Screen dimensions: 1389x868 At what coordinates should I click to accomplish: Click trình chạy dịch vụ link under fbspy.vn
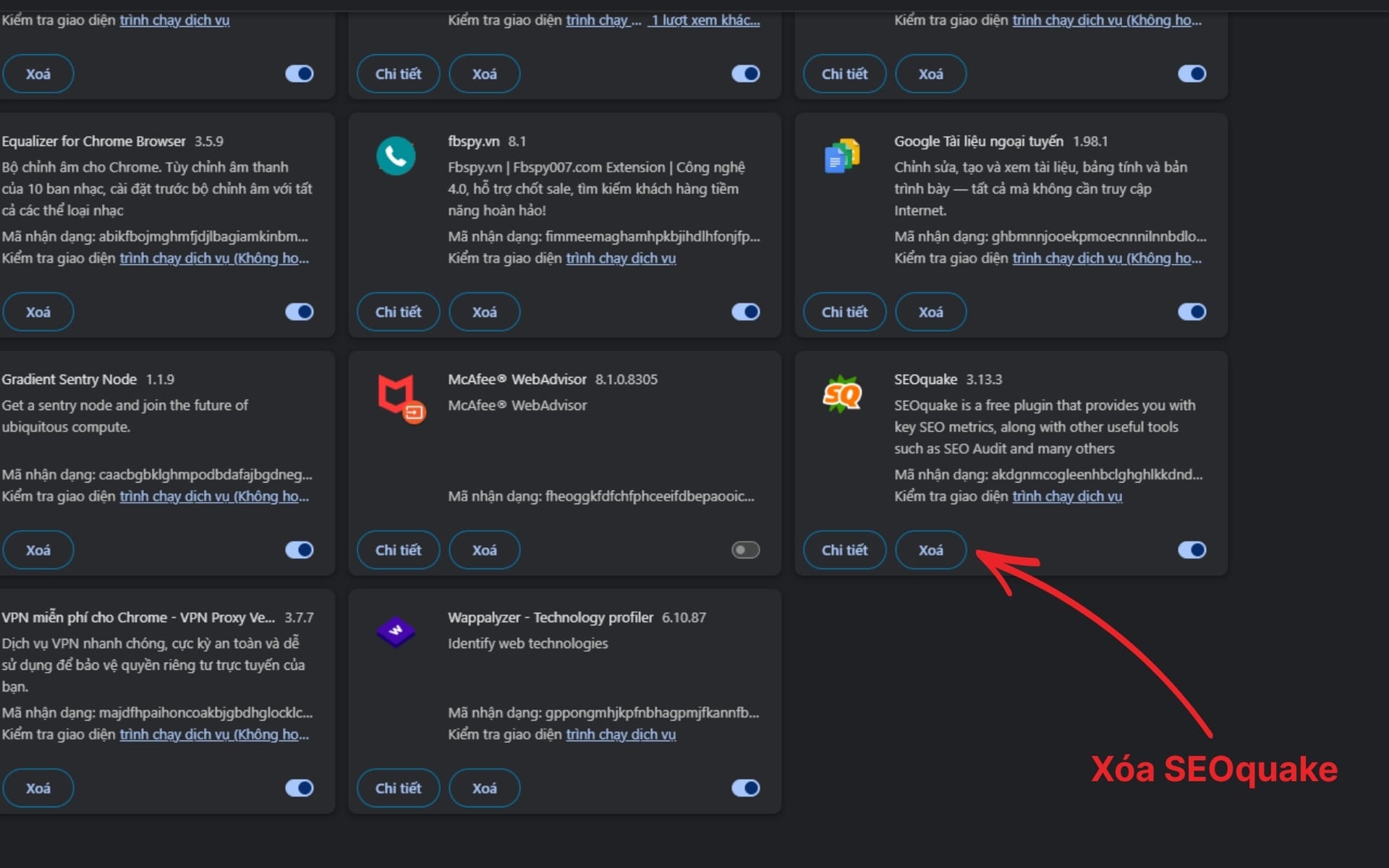click(x=621, y=258)
